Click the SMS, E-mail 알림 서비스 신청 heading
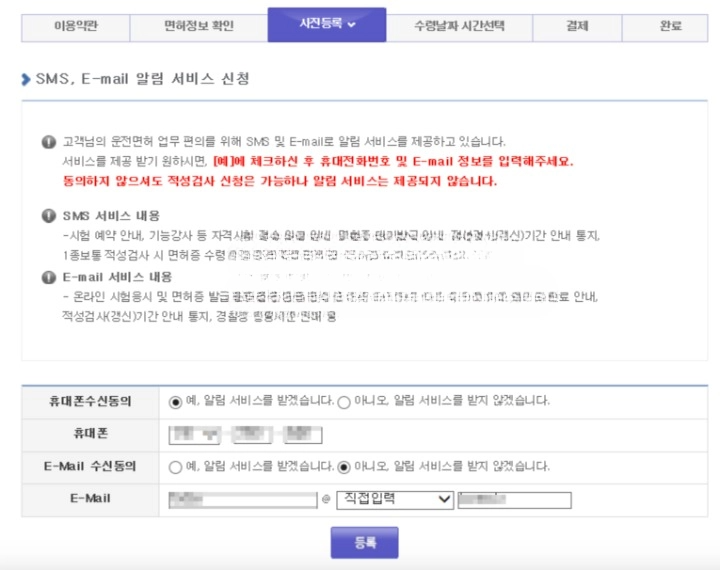This screenshot has width=720, height=570. click(142, 79)
